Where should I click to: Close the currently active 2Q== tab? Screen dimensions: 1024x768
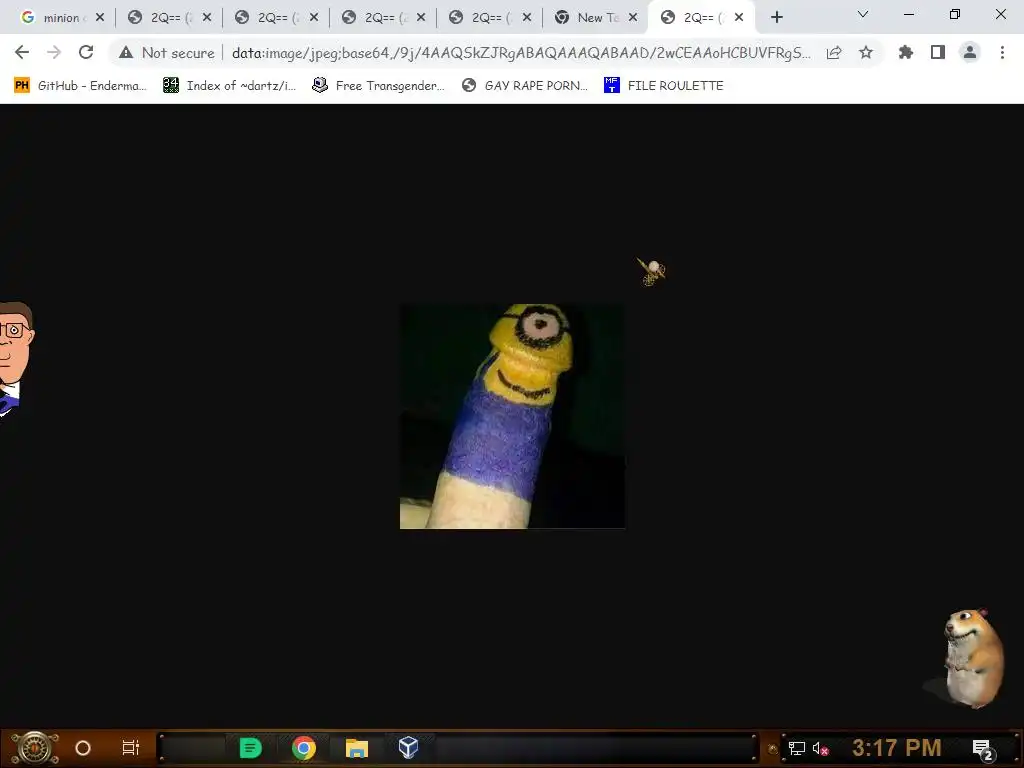(x=739, y=18)
